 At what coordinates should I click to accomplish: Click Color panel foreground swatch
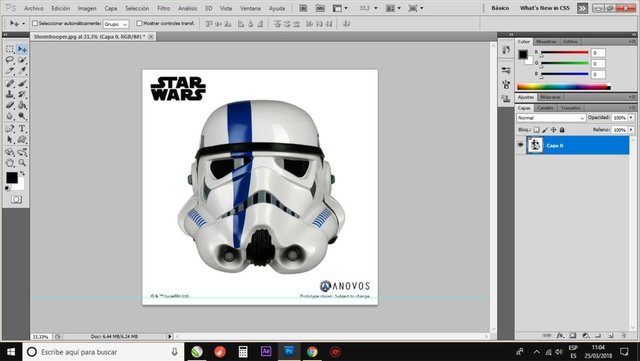point(523,54)
